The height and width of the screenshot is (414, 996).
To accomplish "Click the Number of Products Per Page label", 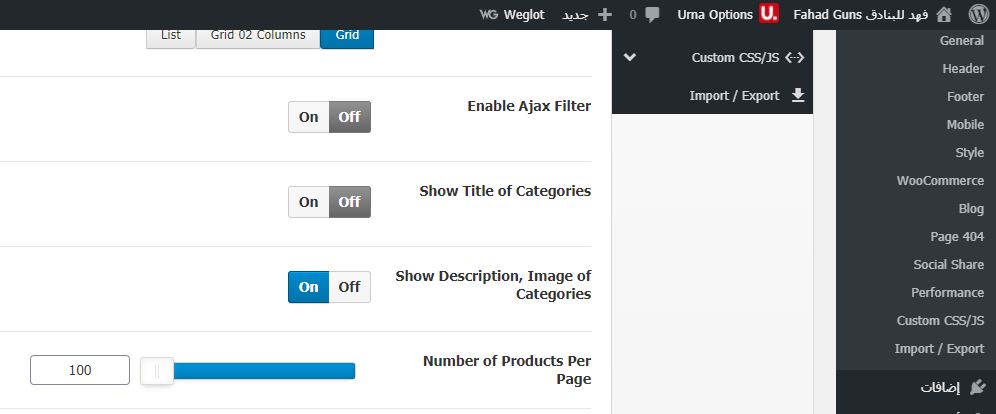I will tap(507, 370).
